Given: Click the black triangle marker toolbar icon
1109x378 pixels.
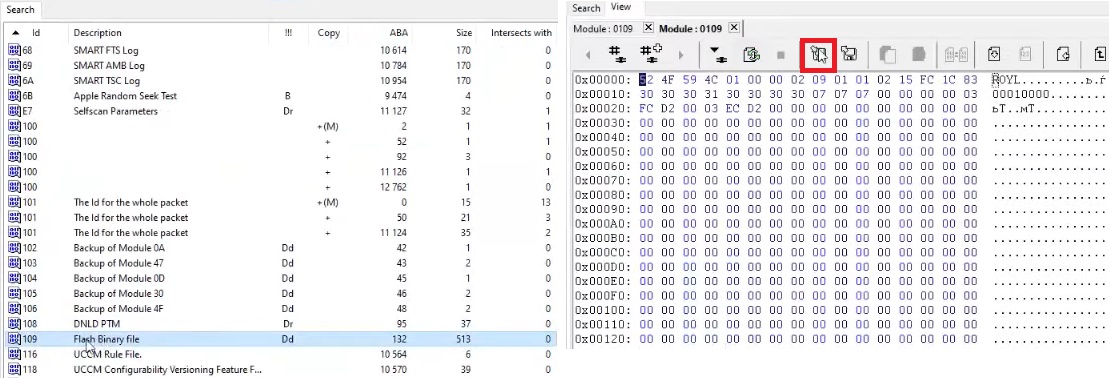Looking at the screenshot, I should pos(718,54).
